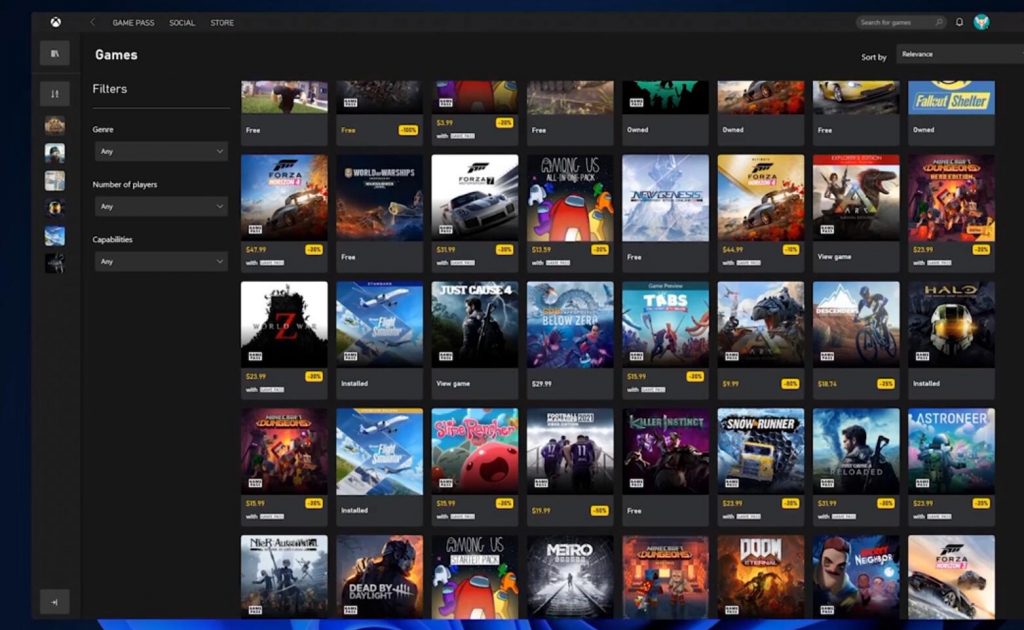Open the profile avatar menu

point(981,22)
